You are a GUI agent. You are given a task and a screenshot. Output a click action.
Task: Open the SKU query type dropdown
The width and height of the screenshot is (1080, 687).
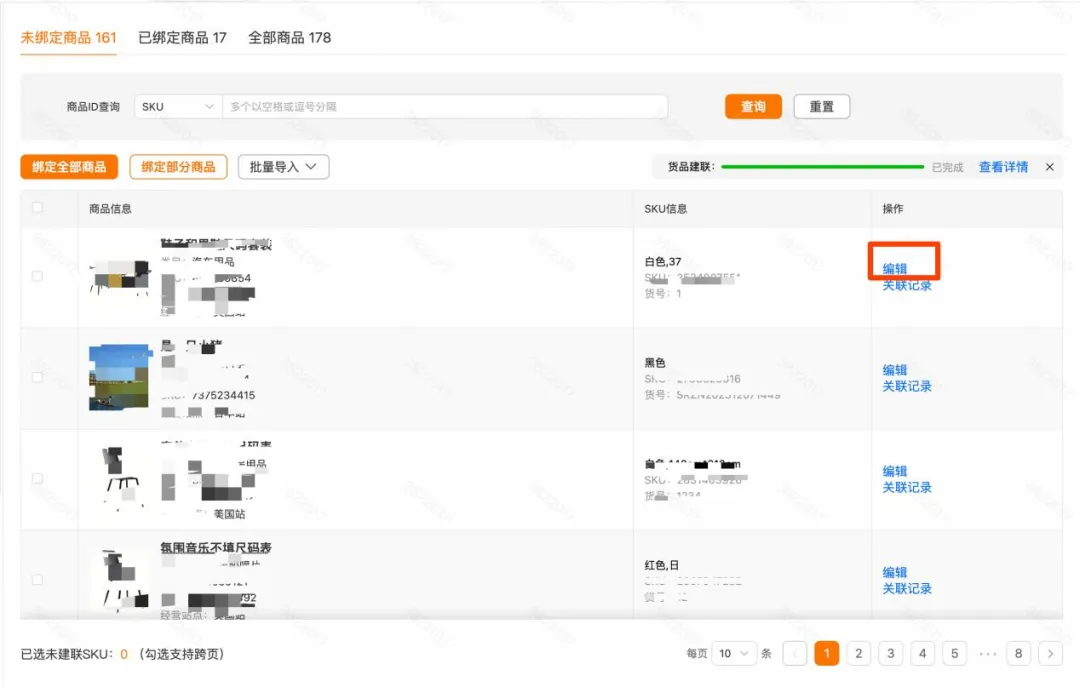[178, 107]
